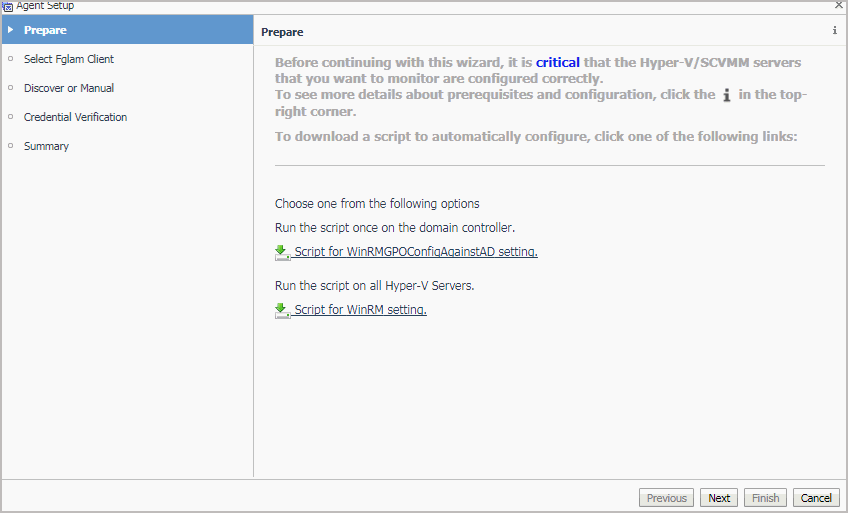This screenshot has height=513, width=848.
Task: Open the Discover or Manual step
Action: (68, 88)
